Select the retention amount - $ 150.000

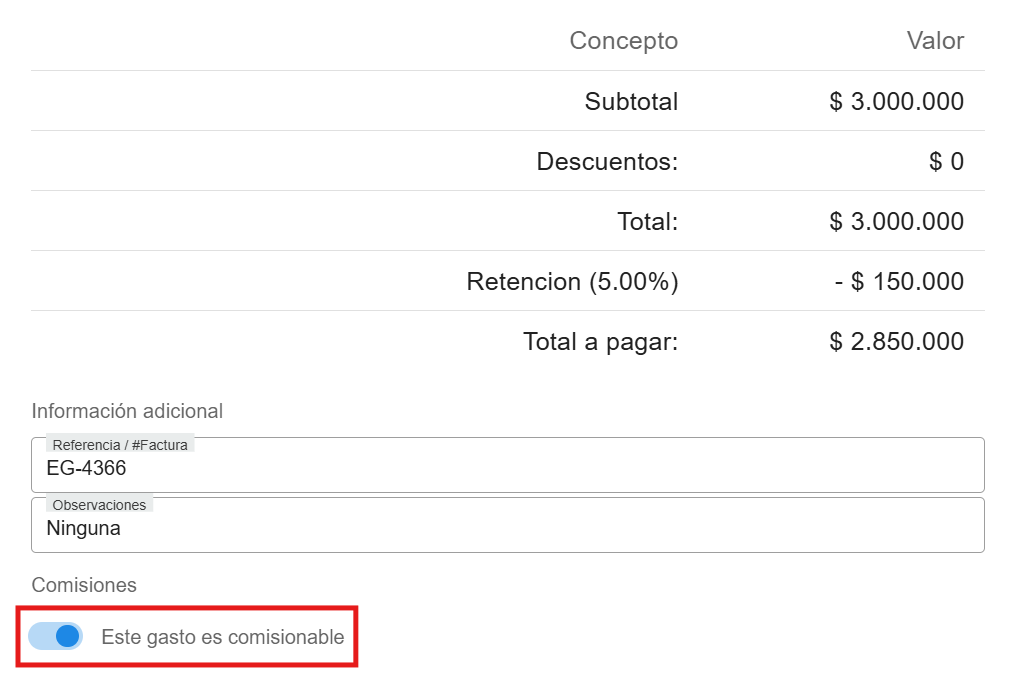[x=899, y=281]
